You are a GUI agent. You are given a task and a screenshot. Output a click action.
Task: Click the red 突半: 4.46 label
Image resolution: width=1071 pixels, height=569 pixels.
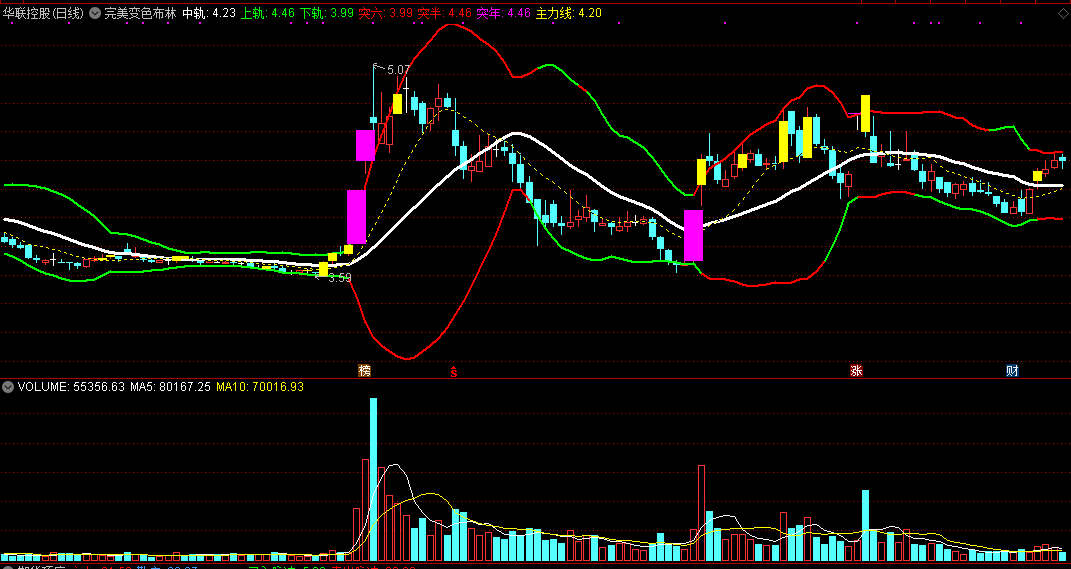click(445, 13)
